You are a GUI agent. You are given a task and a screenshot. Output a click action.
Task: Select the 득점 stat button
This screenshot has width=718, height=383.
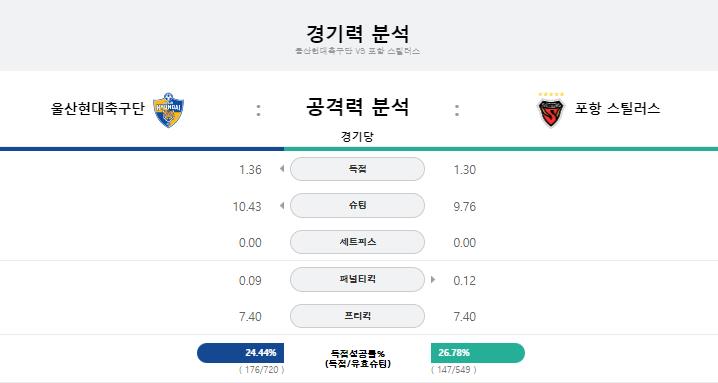tap(357, 169)
